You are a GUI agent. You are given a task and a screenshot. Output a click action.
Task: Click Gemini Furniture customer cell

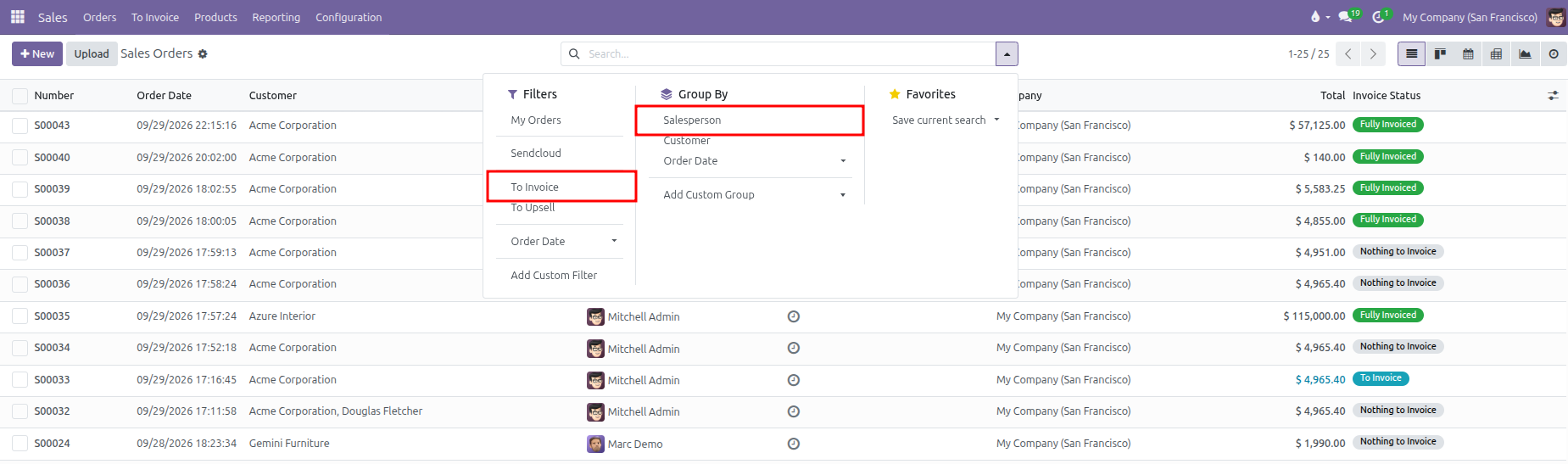[x=289, y=444]
